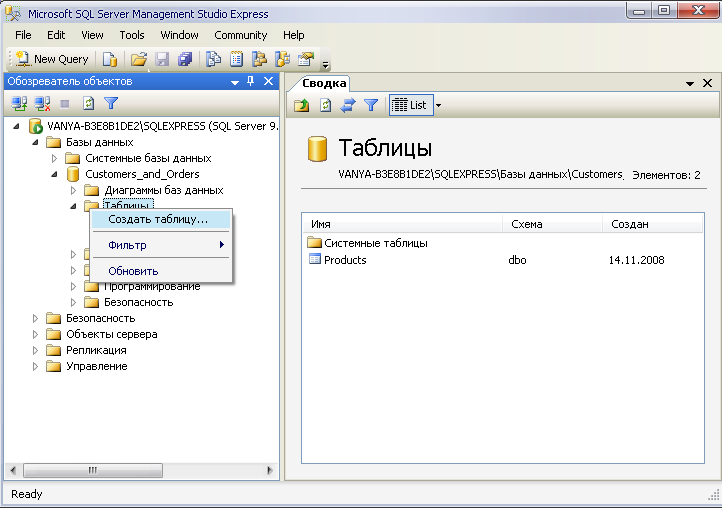The height and width of the screenshot is (510, 722).
Task: Select Системные таблицы folder in the list
Action: tap(376, 243)
